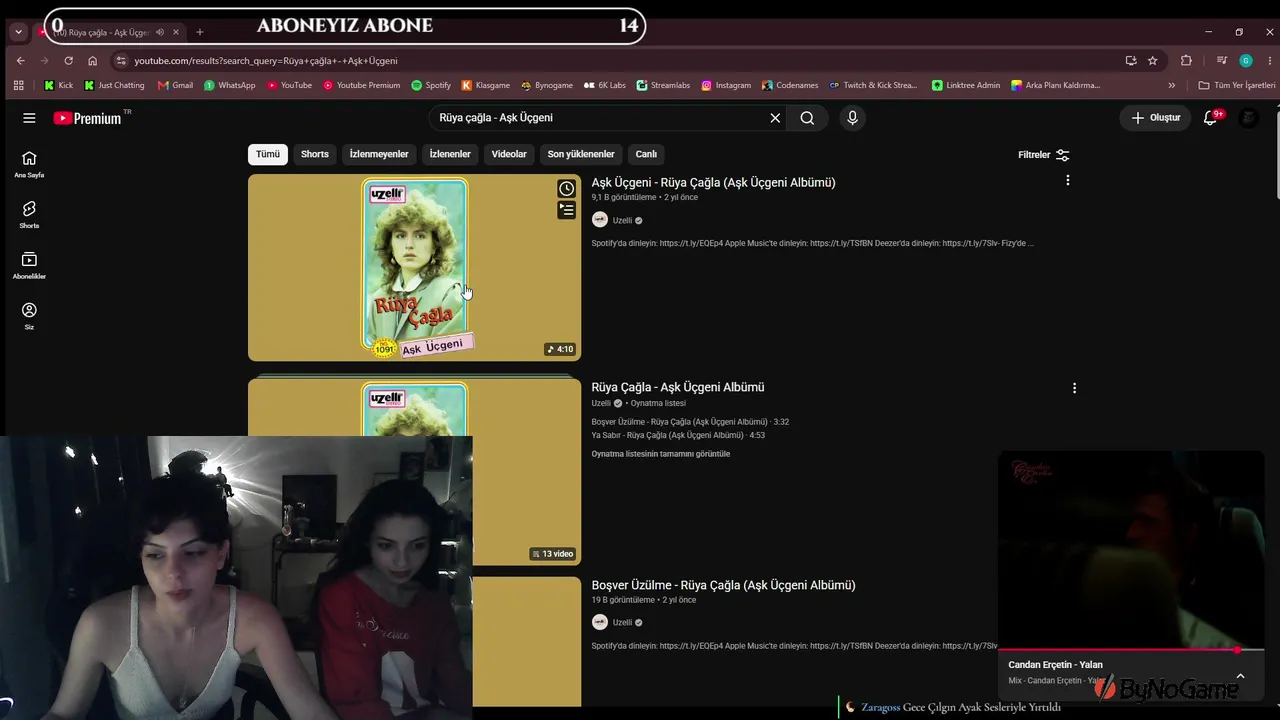Image resolution: width=1280 pixels, height=720 pixels.
Task: Open more options for Aşk Üçgeni video
Action: (1068, 181)
